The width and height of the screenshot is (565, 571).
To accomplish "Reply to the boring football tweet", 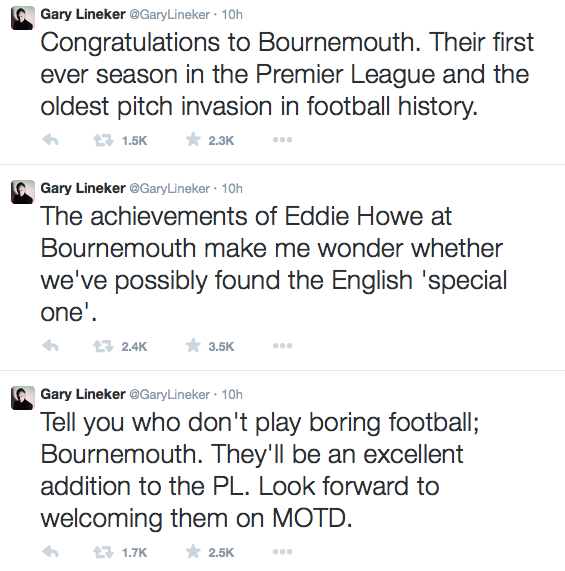I will tap(51, 552).
